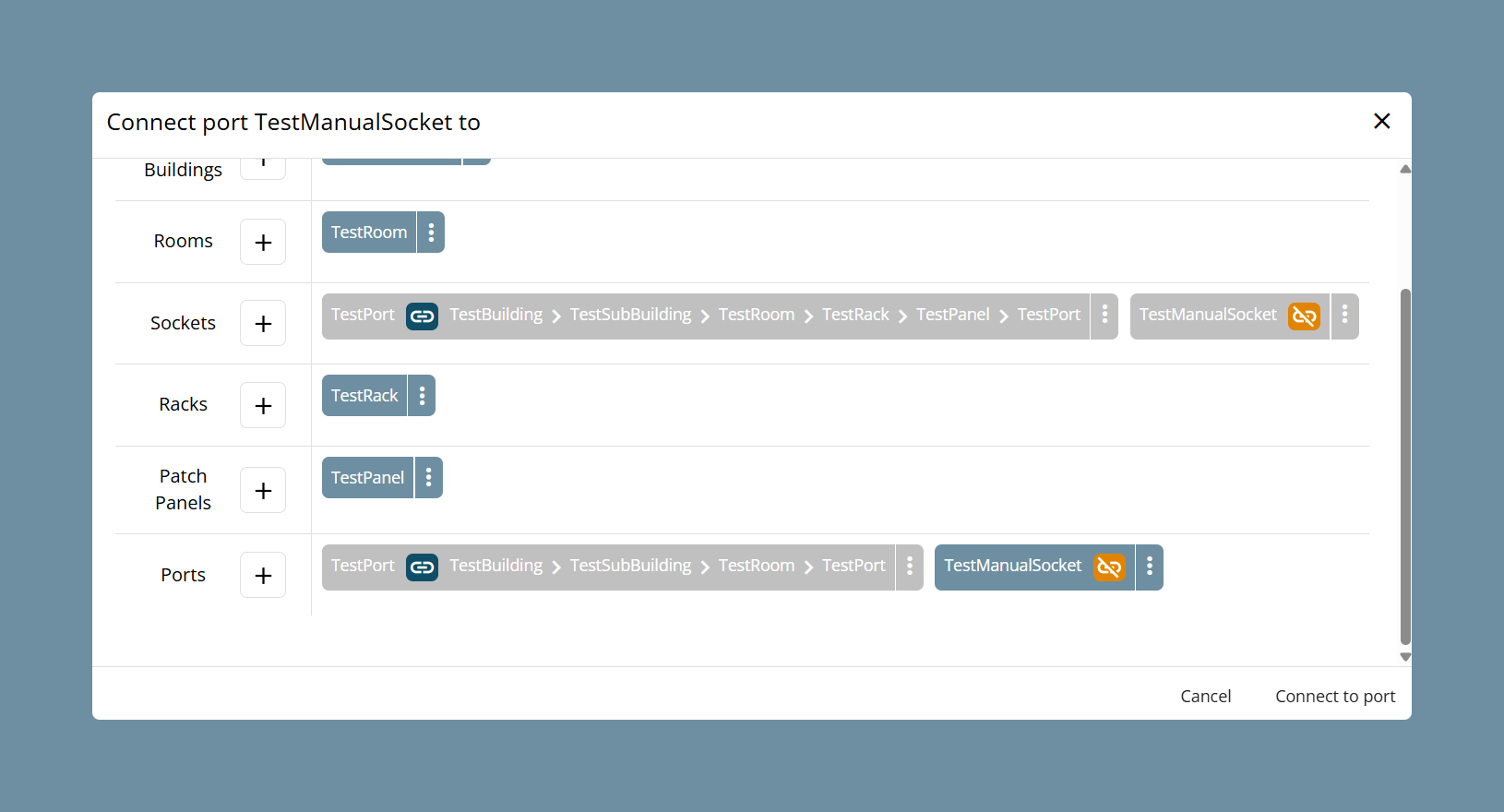
Task: Click the unlinked icon on TestManualSocket in Sockets row
Action: pos(1304,316)
